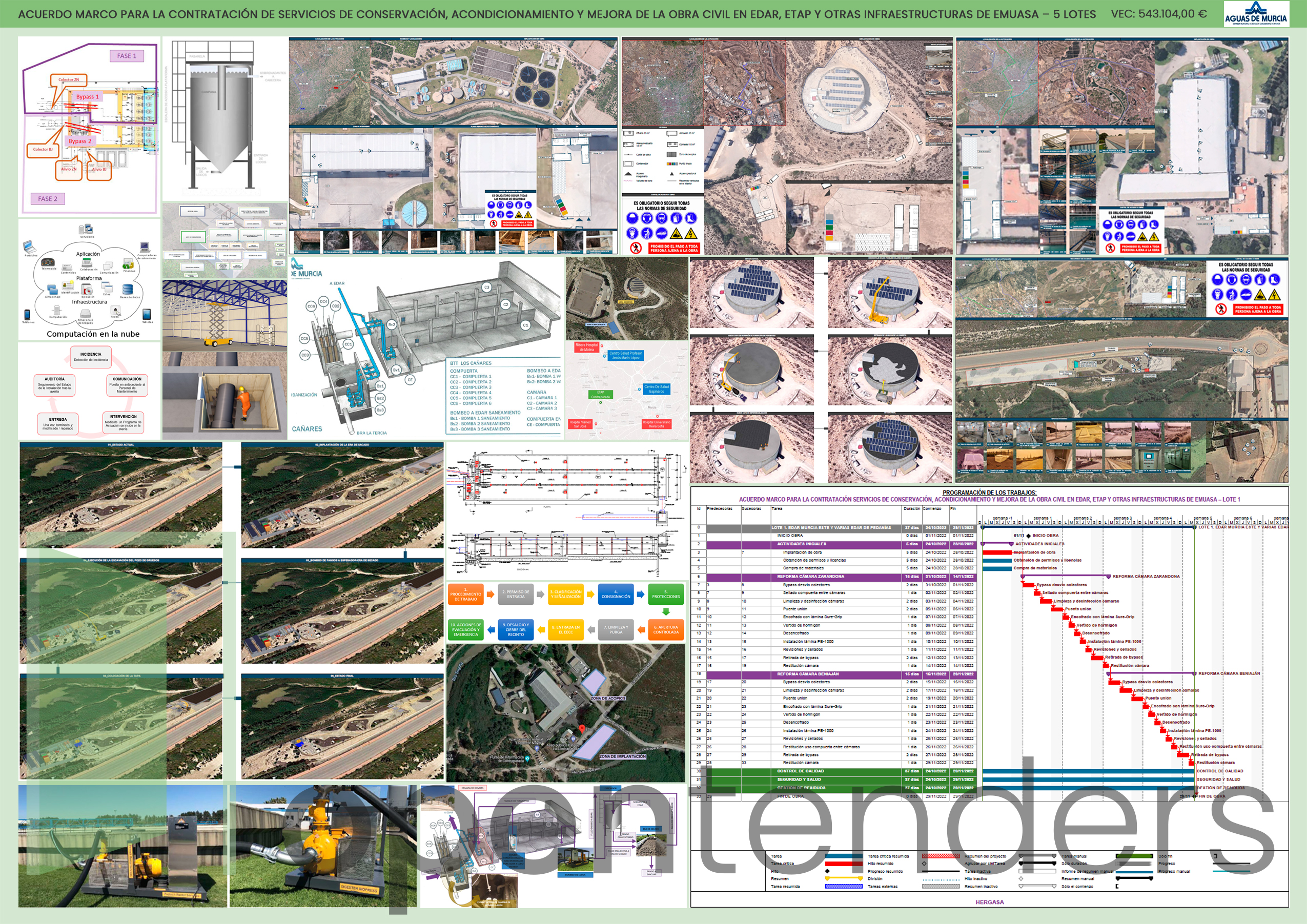1307x924 pixels.
Task: Click the ETAP Contraparada green map label
Action: pyautogui.click(x=600, y=395)
